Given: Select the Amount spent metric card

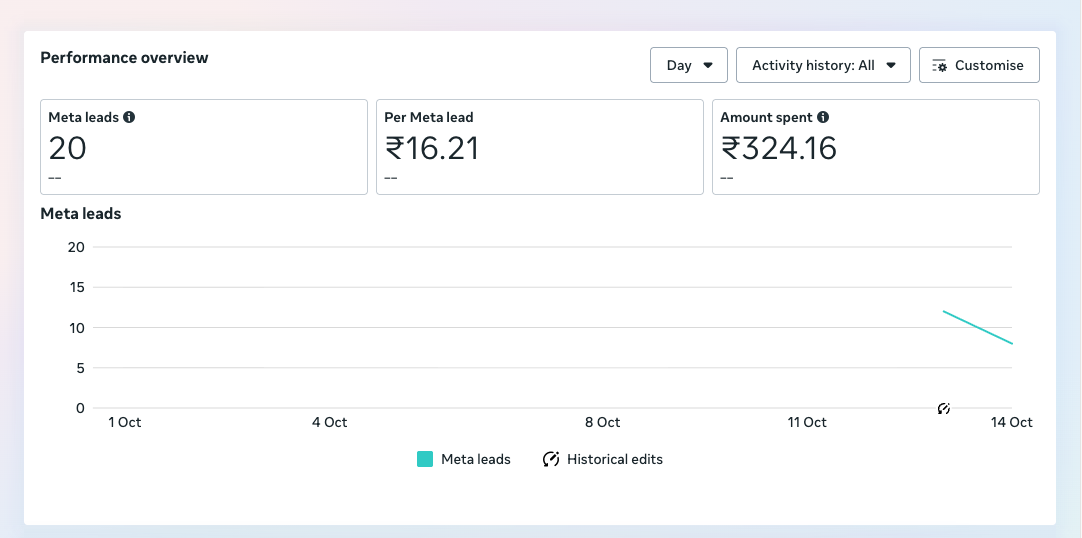Looking at the screenshot, I should [875, 147].
